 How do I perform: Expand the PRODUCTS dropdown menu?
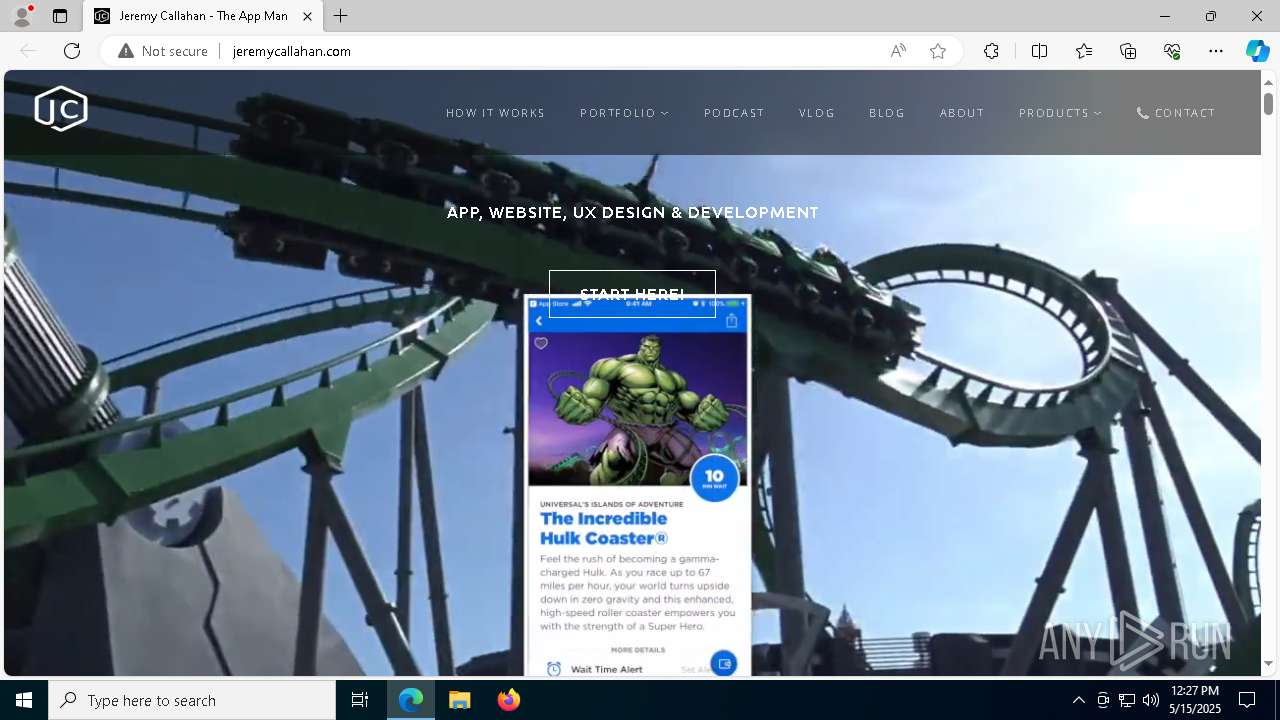[1060, 113]
